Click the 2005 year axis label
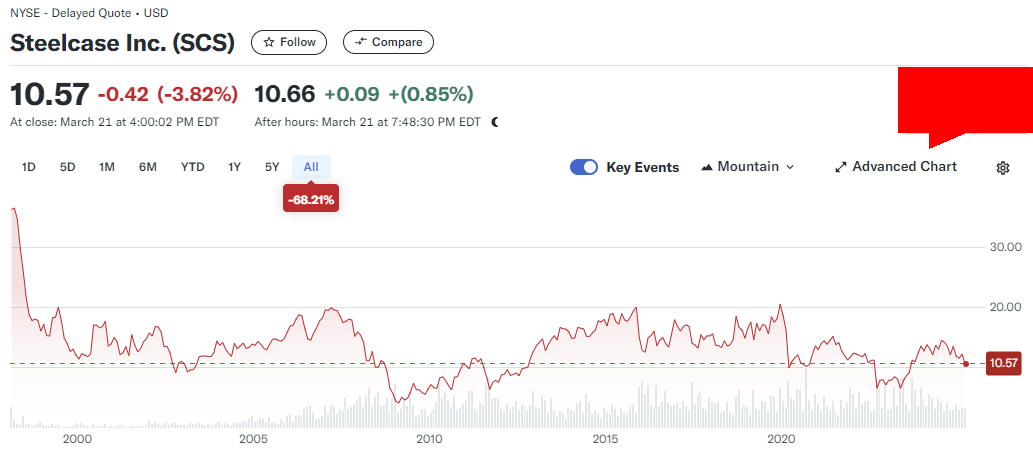The width and height of the screenshot is (1033, 453). tap(252, 439)
